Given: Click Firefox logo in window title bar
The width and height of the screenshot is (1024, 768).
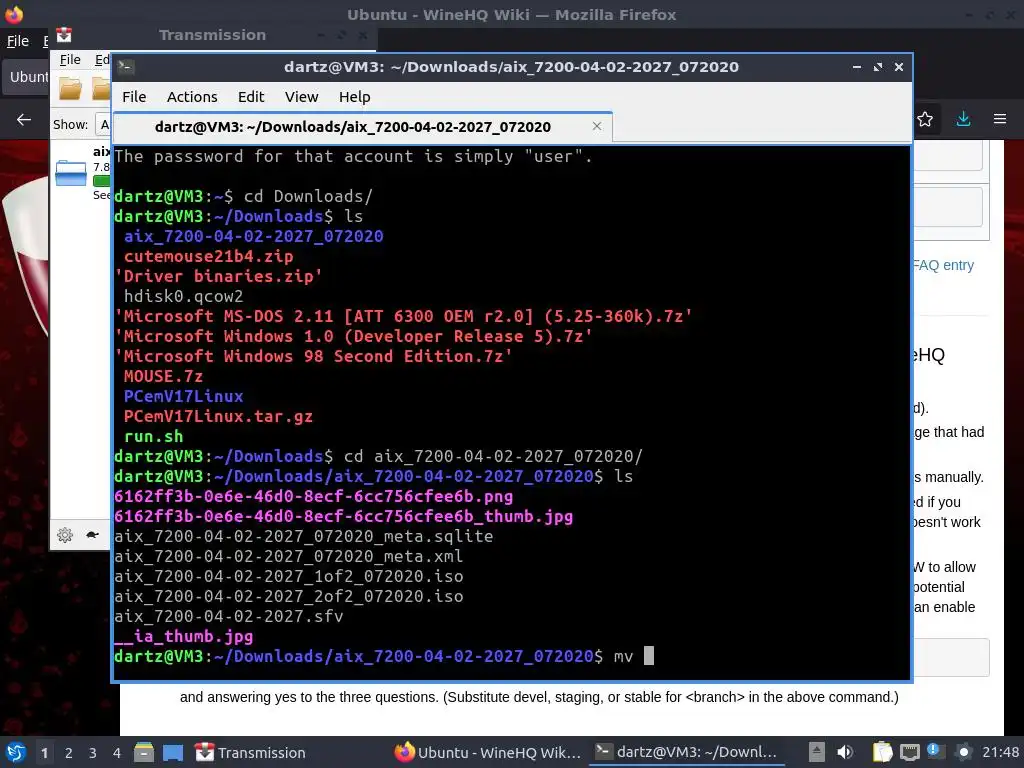Looking at the screenshot, I should click(14, 14).
